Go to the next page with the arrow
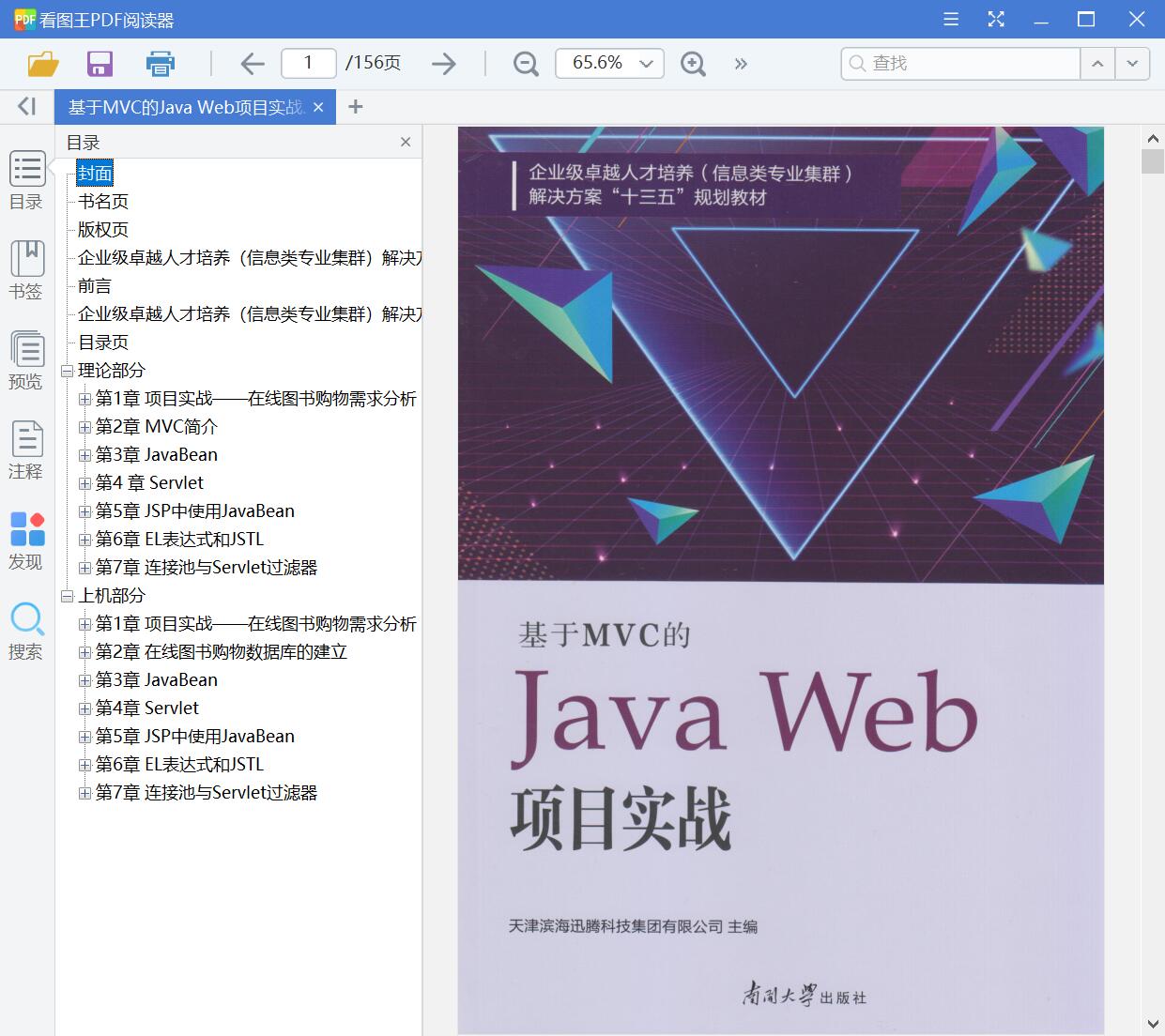Image resolution: width=1165 pixels, height=1036 pixels. (441, 63)
